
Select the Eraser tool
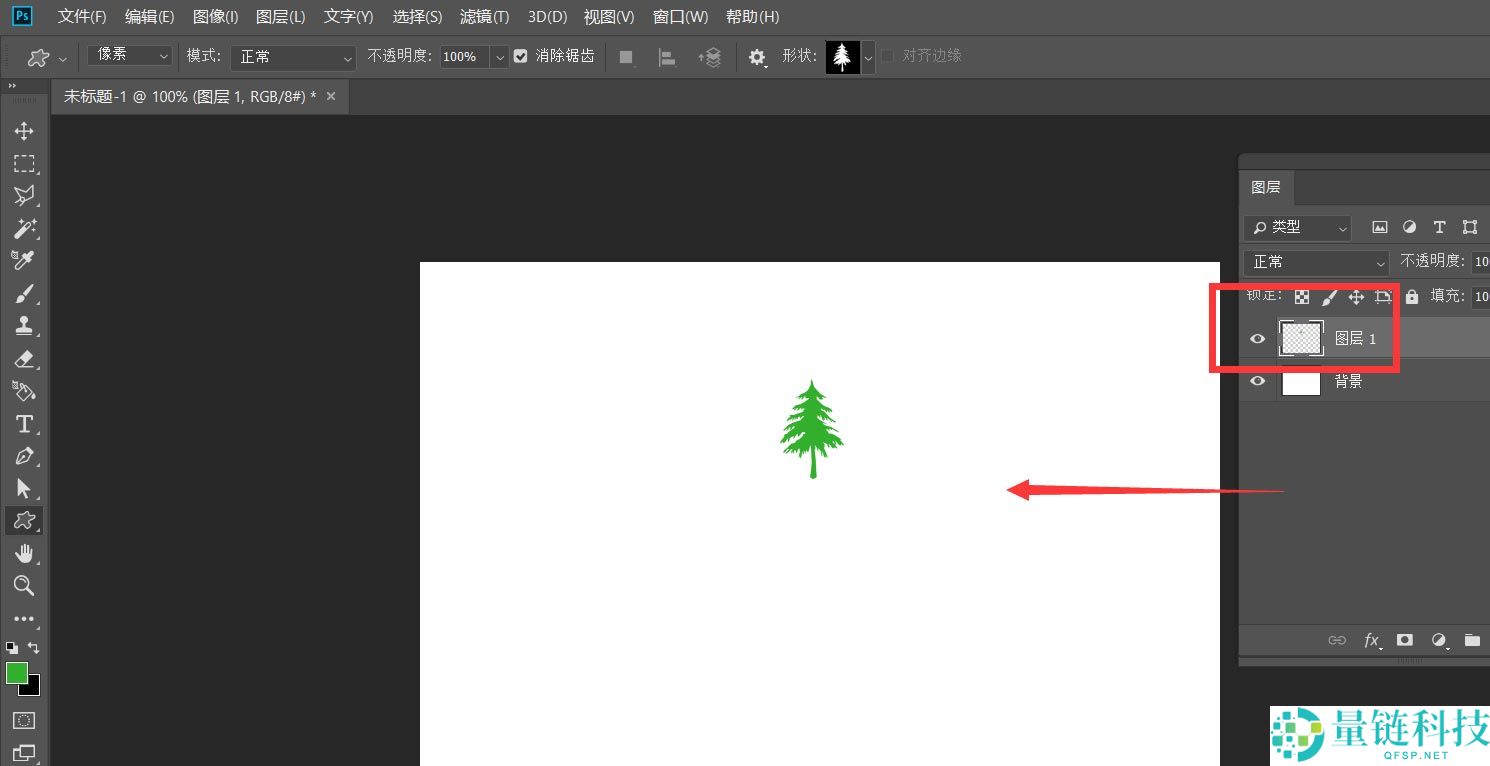(24, 359)
